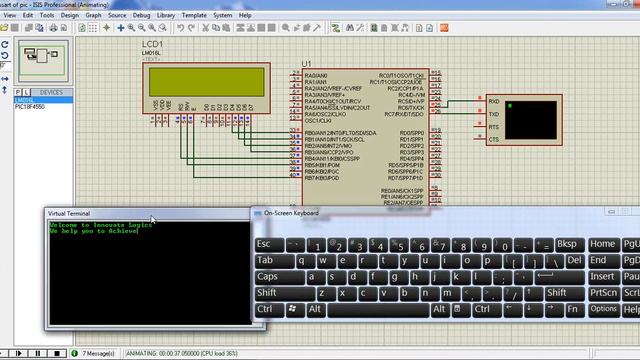The height and width of the screenshot is (360, 640).
Task: Pause the running simulation
Action: pos(38,353)
